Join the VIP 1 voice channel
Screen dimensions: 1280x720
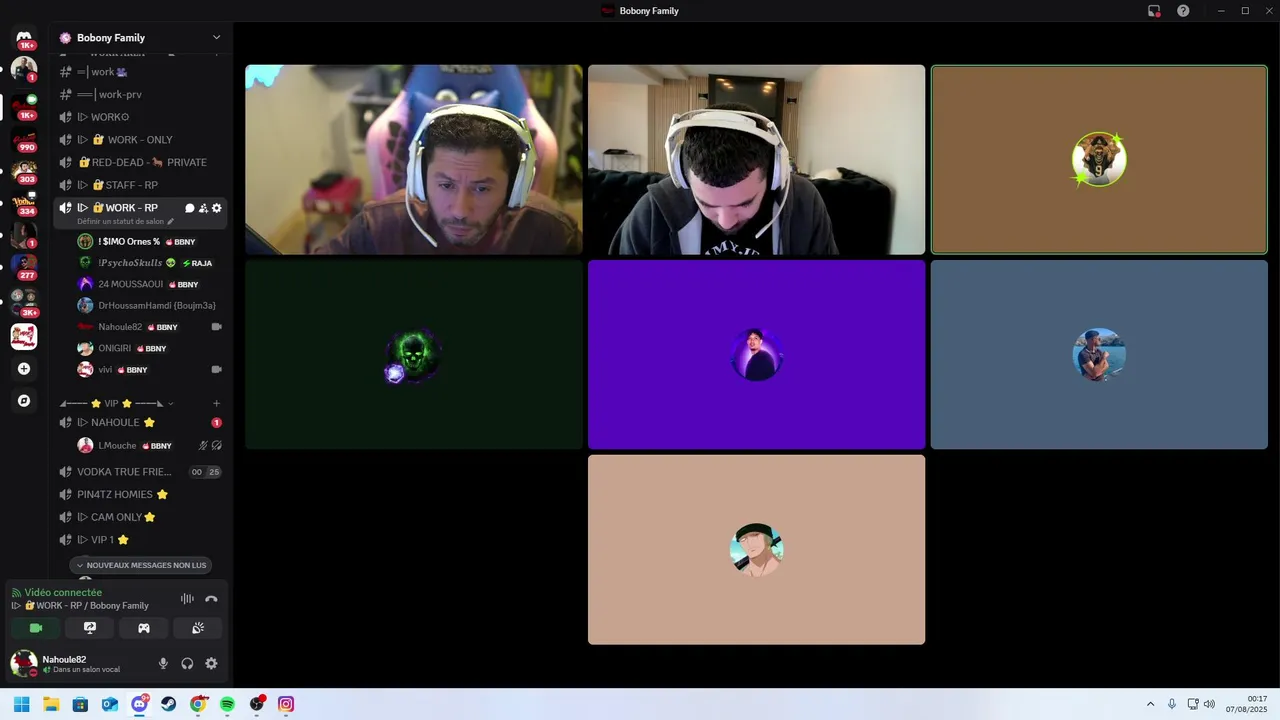[141, 540]
